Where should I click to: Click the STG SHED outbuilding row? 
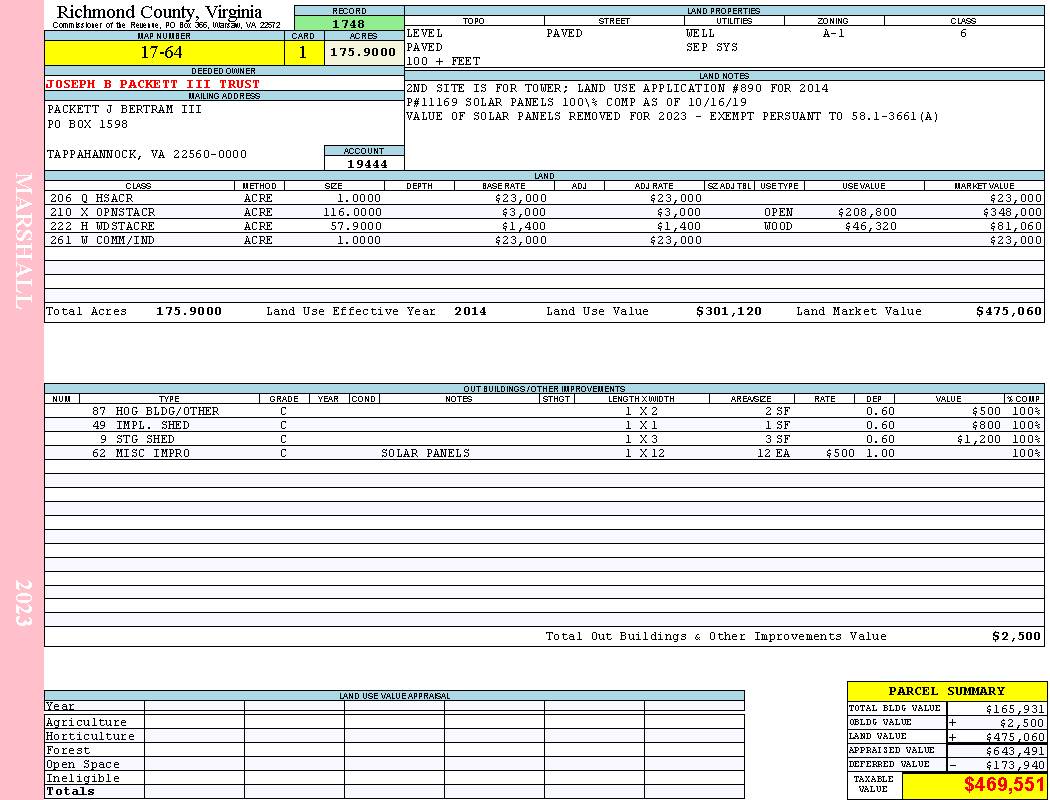click(544, 439)
